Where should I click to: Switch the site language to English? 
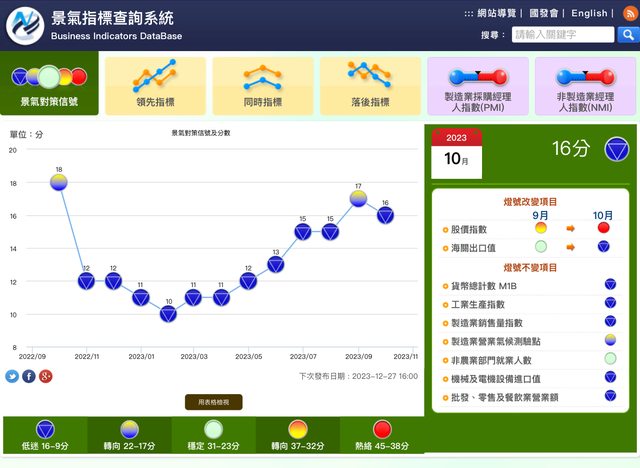(589, 13)
